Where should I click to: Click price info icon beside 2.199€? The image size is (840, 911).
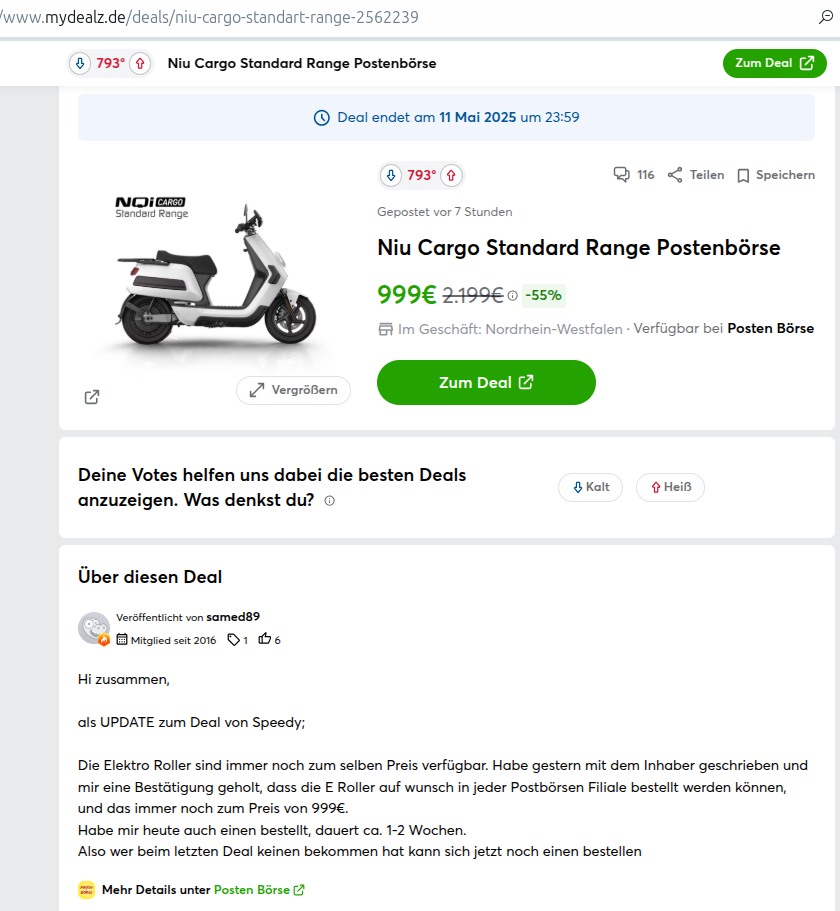pos(513,296)
